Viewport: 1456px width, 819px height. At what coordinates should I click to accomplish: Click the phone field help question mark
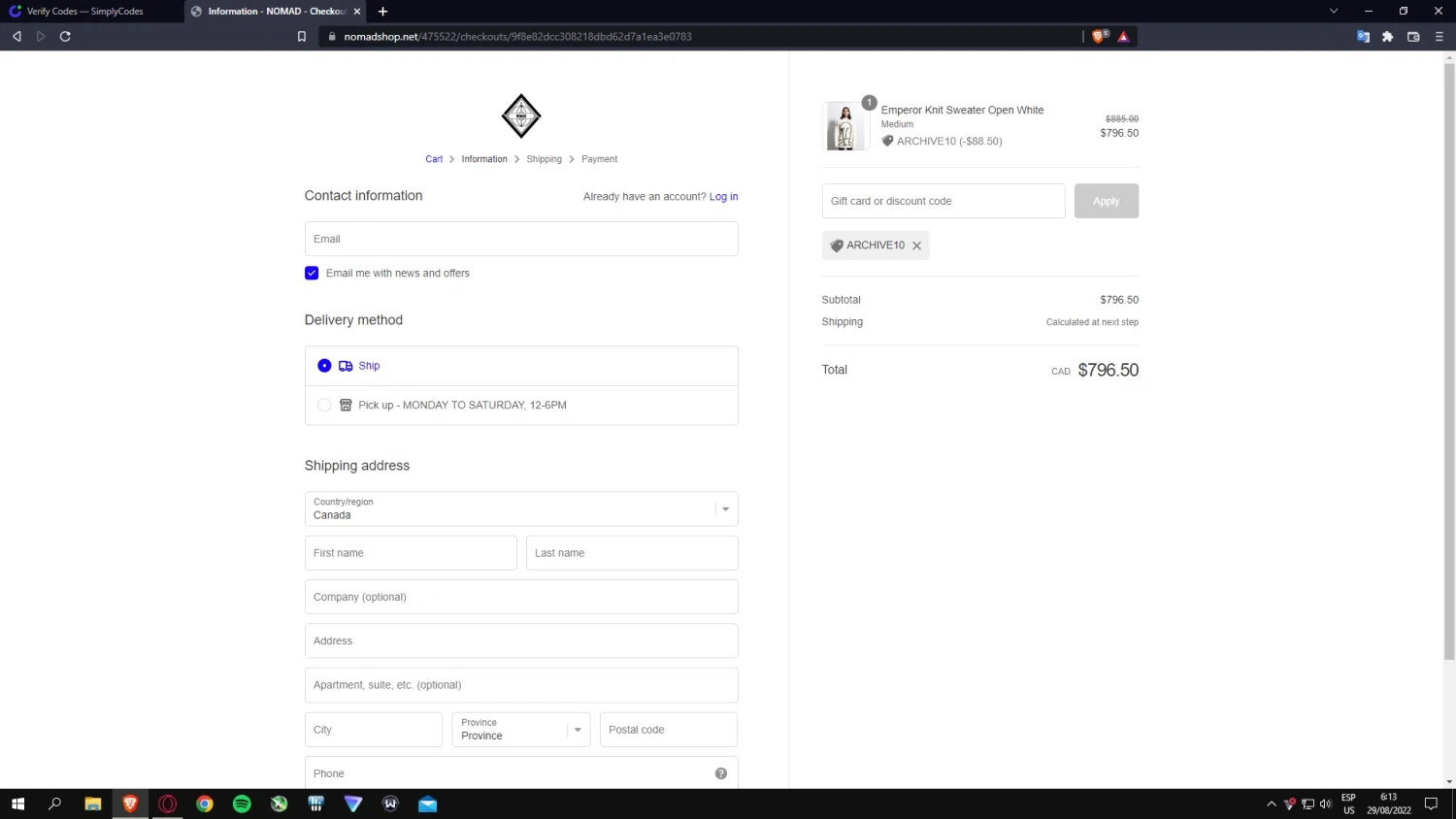click(721, 773)
